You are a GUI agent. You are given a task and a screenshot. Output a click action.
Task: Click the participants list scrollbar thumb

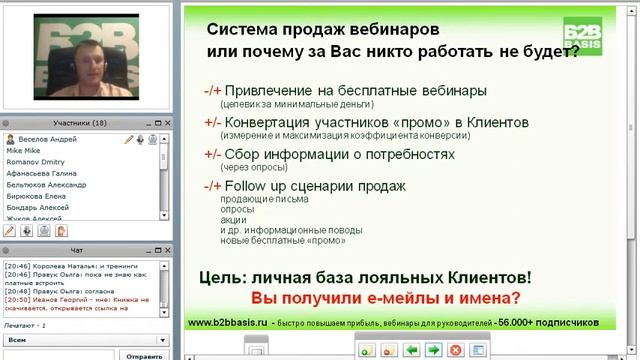pyautogui.click(x=164, y=158)
